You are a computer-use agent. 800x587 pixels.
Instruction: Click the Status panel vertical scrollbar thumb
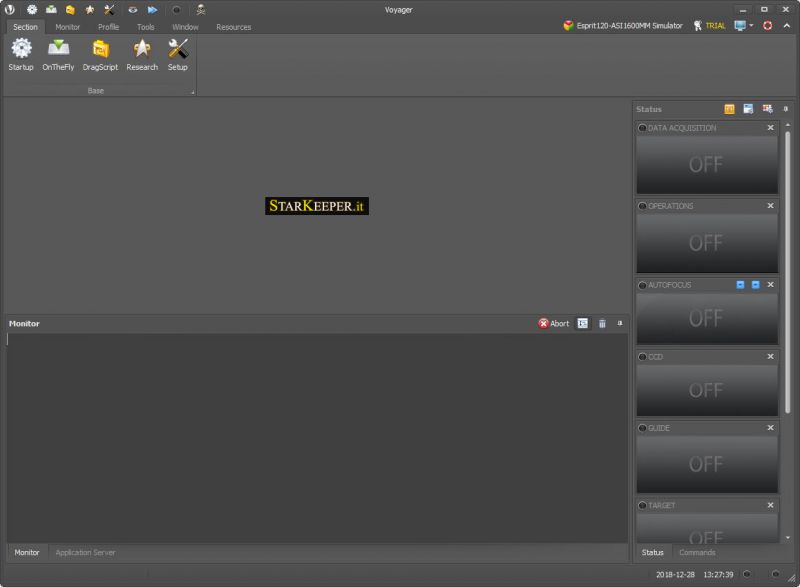[x=788, y=272]
